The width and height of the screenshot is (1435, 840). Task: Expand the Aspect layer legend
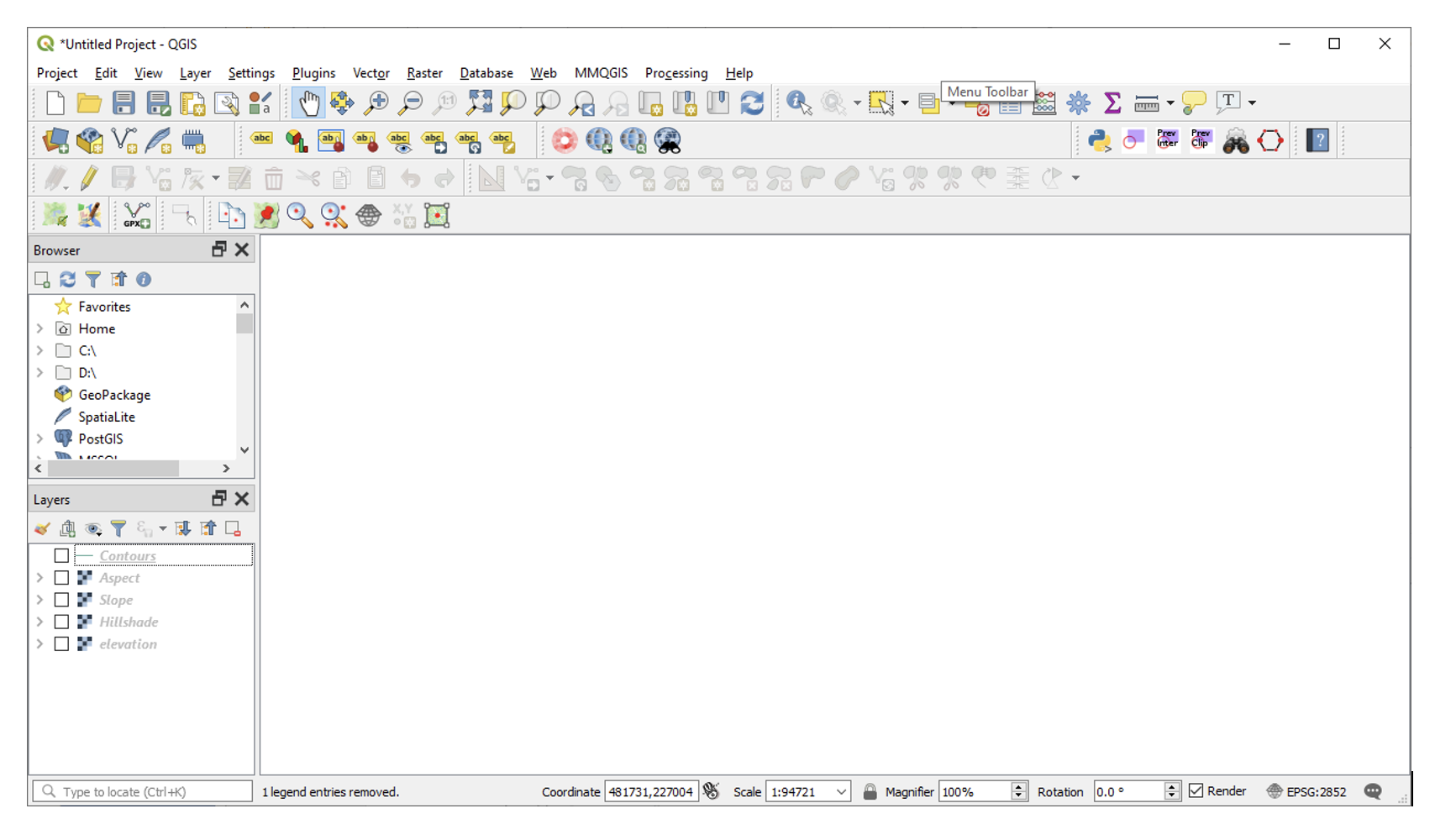[39, 578]
